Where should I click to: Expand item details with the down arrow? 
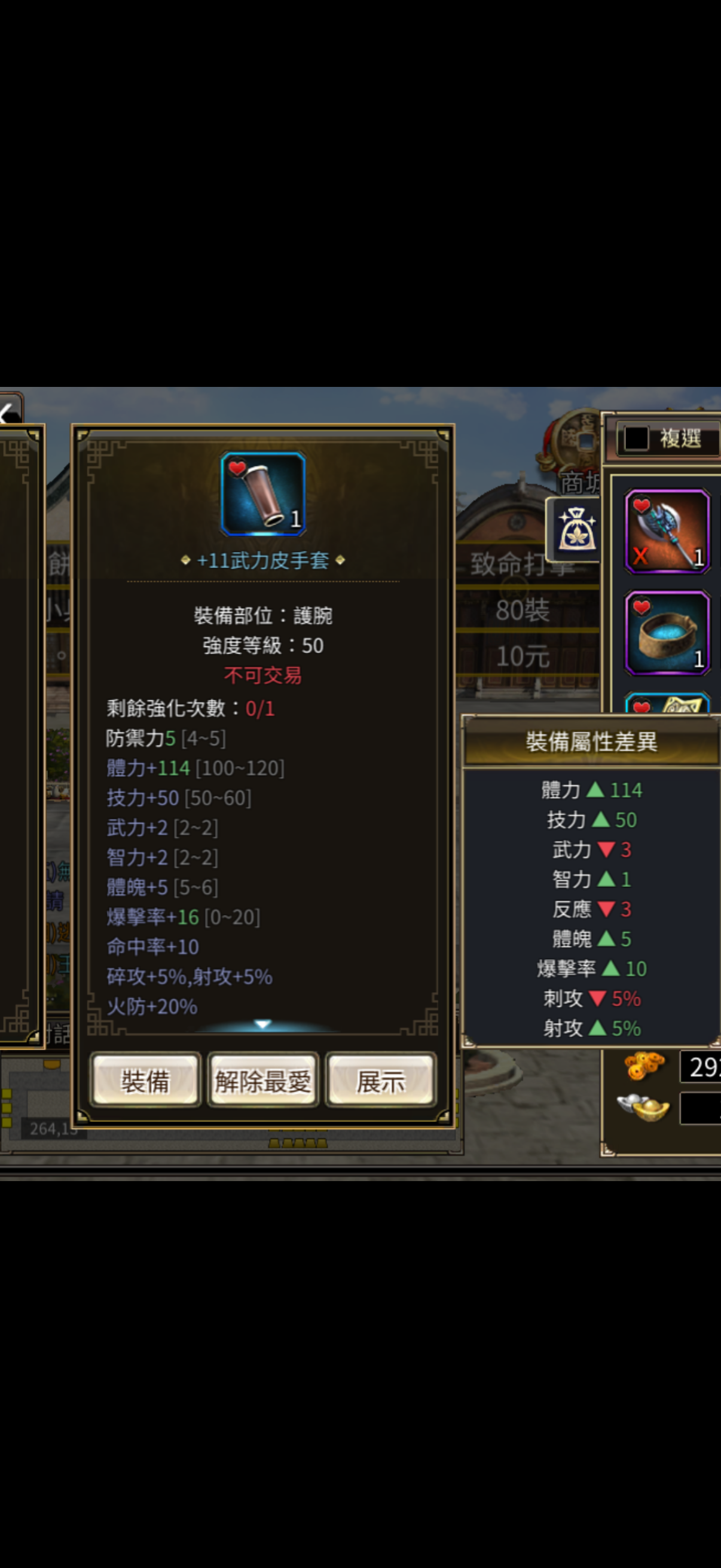[263, 1024]
